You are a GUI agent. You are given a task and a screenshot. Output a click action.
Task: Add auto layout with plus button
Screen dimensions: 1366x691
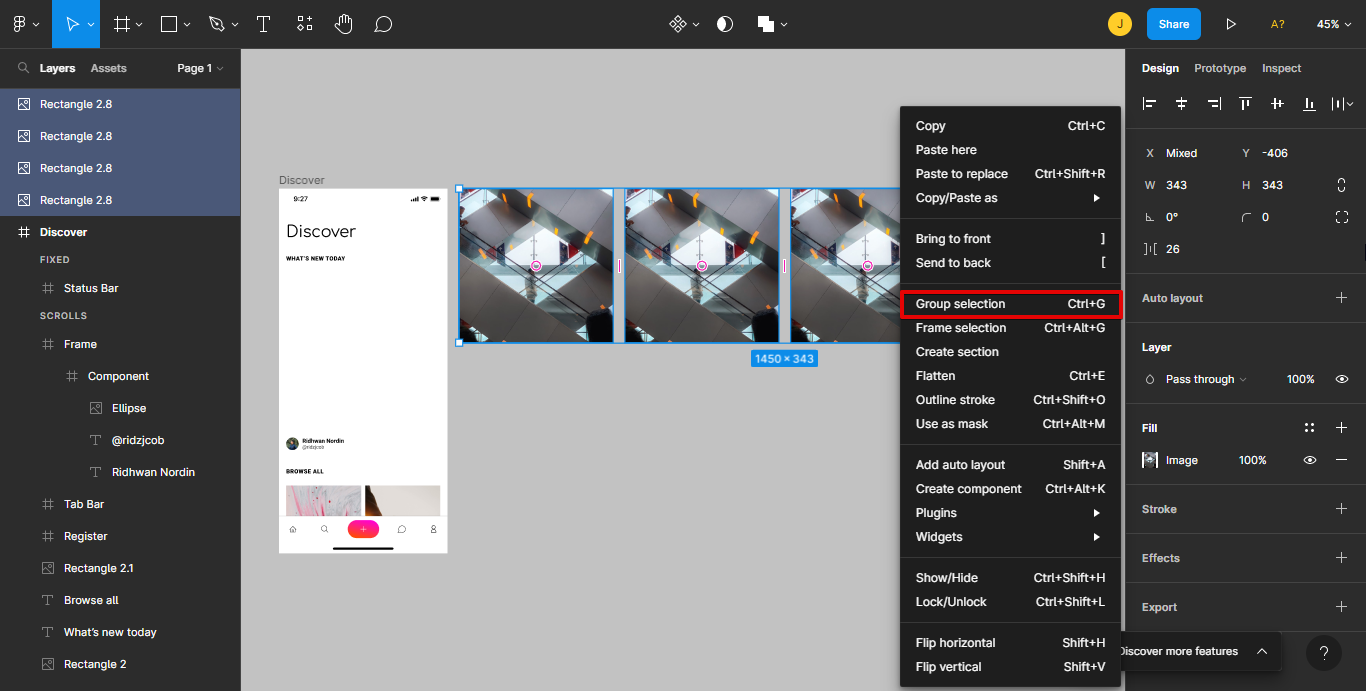pyautogui.click(x=1341, y=298)
